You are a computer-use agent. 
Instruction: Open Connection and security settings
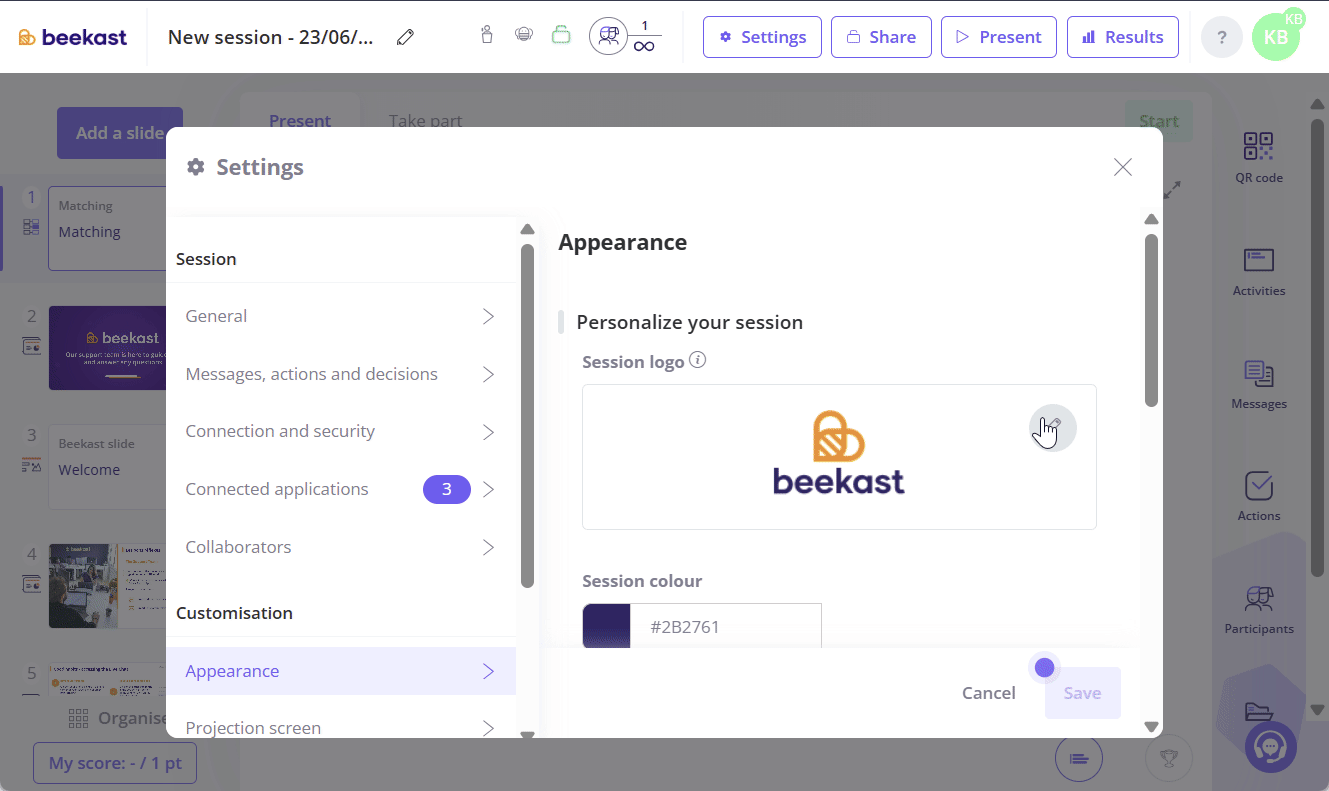click(341, 431)
